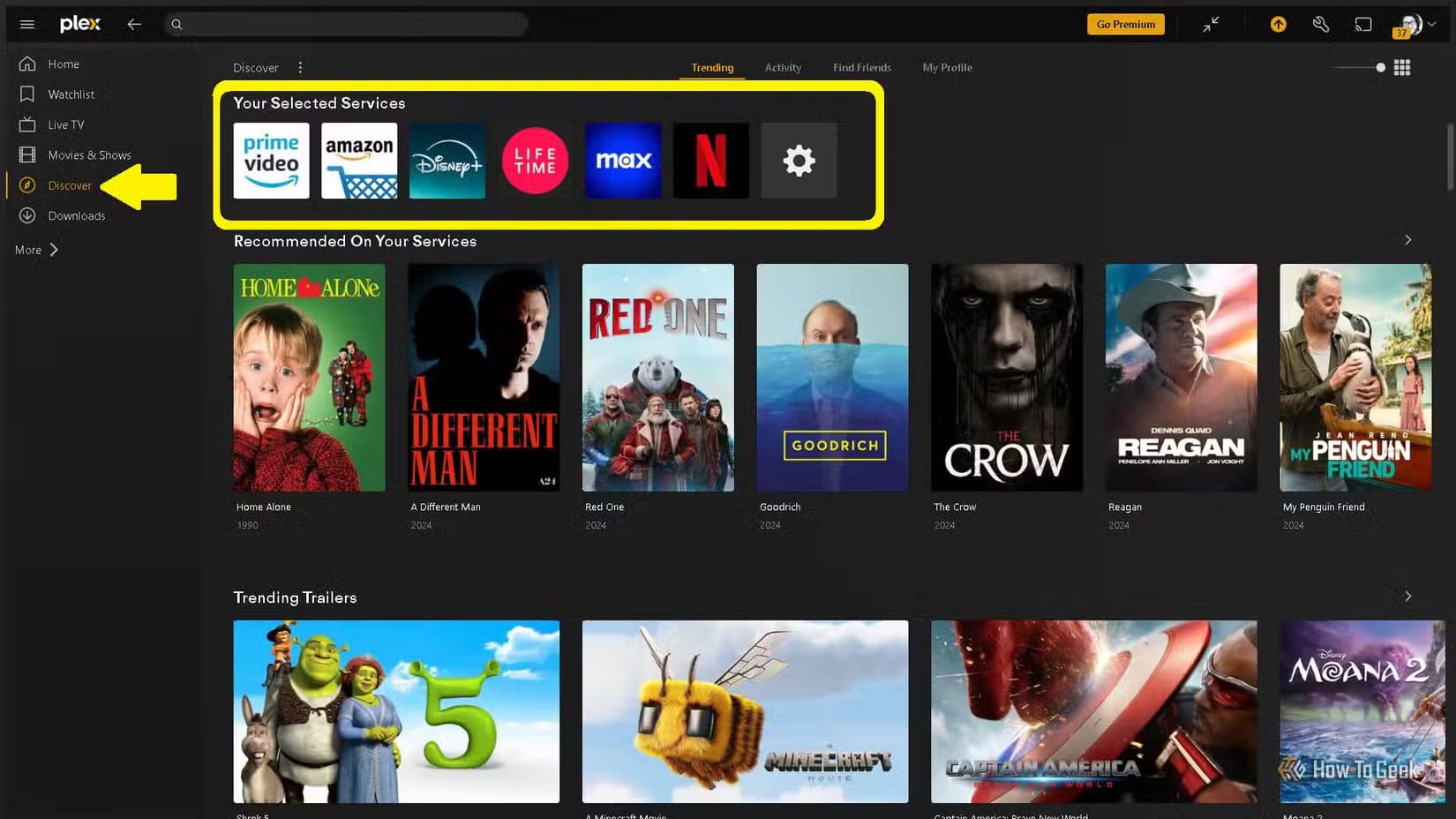This screenshot has width=1456, height=819.
Task: Go back with the back arrow
Action: [134, 25]
